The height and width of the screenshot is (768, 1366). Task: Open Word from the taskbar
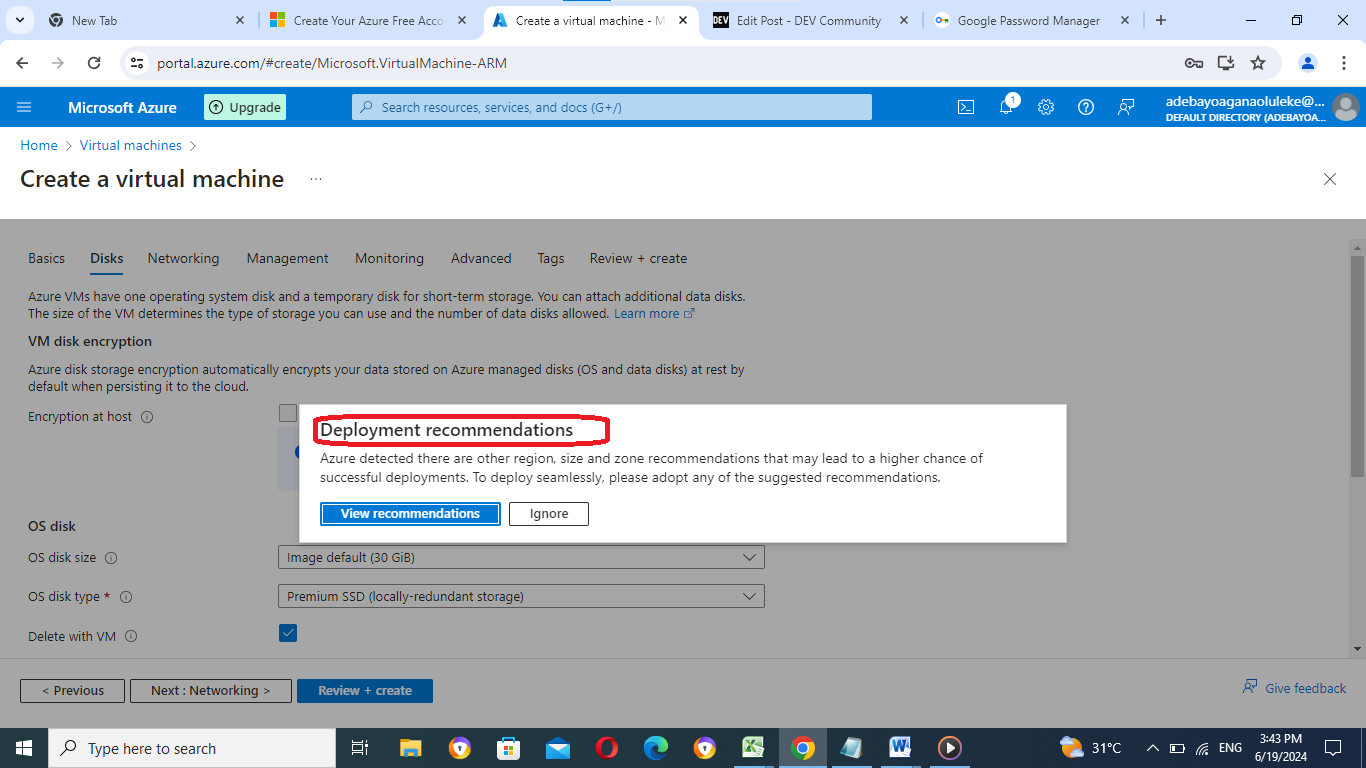[900, 748]
